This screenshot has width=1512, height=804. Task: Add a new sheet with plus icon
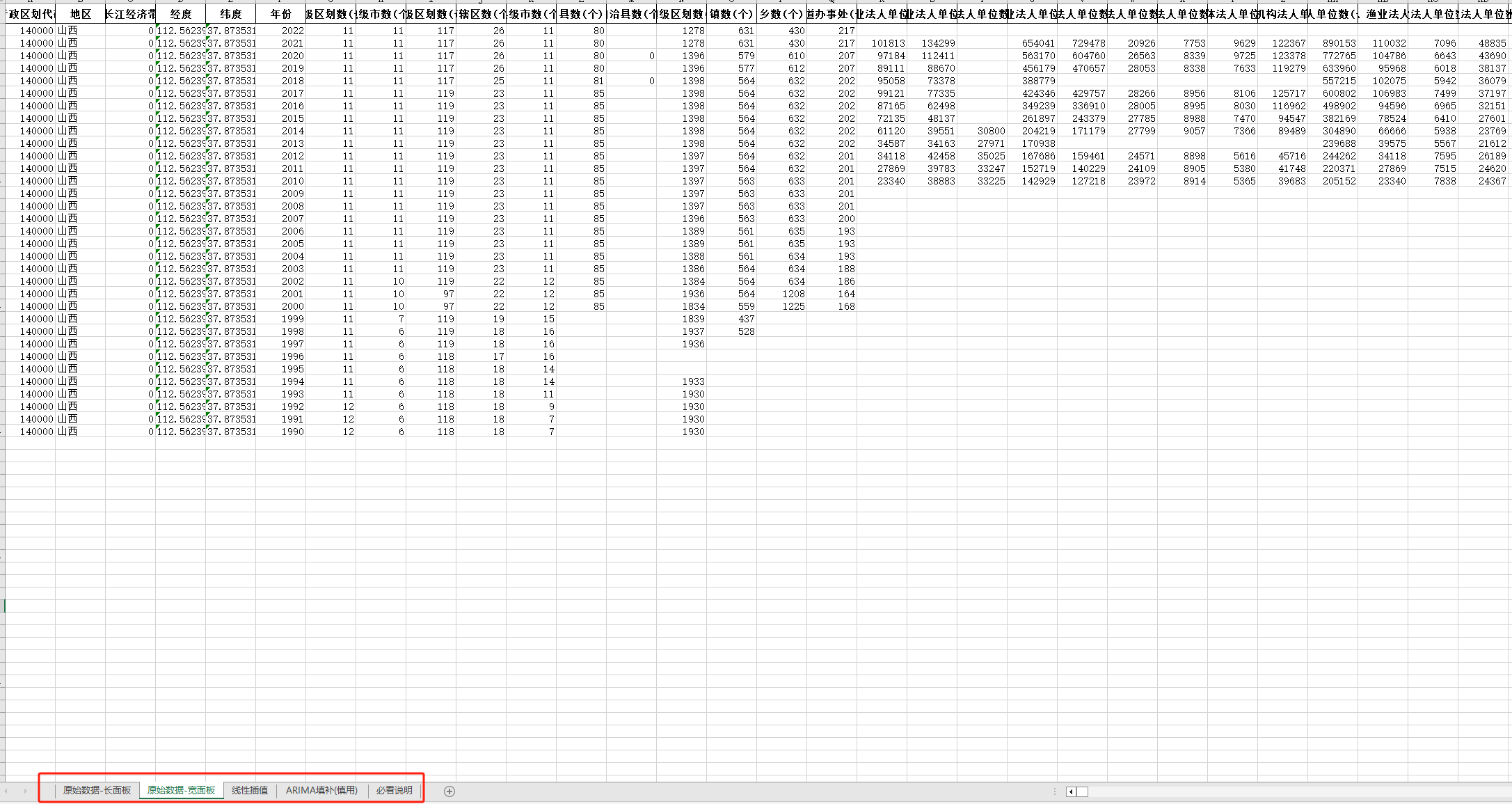pyautogui.click(x=449, y=791)
